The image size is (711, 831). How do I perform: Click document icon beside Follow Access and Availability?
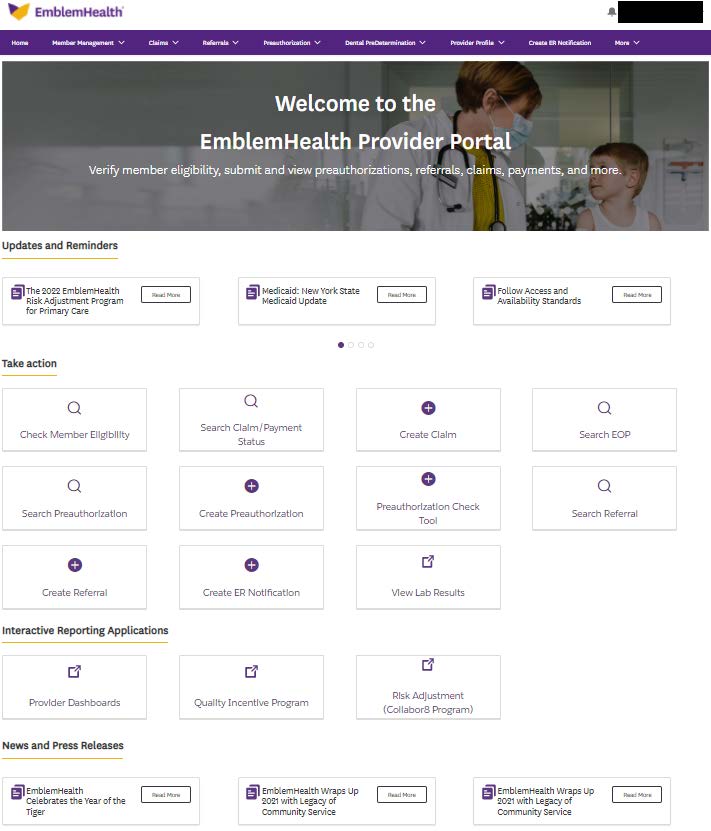pos(488,292)
